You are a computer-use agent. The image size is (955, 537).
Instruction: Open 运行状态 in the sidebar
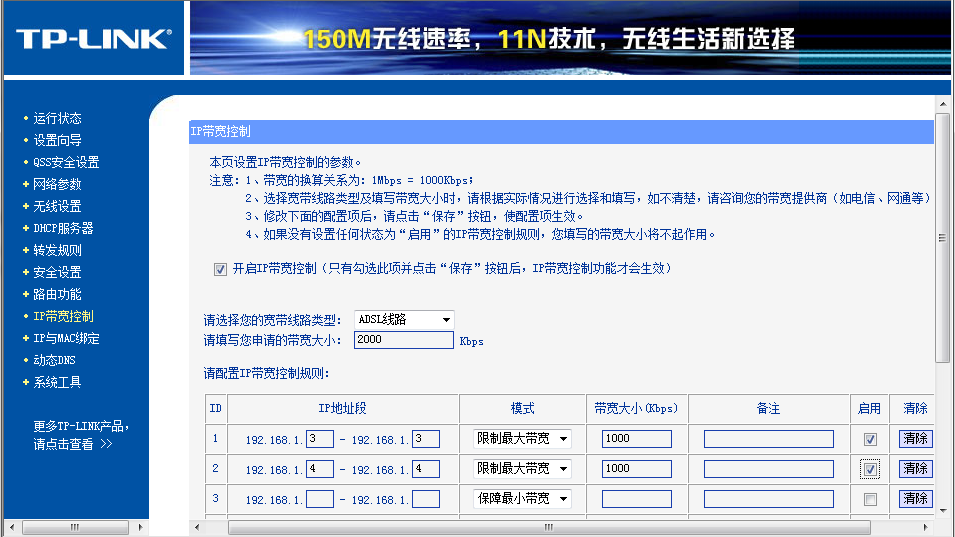(57, 118)
